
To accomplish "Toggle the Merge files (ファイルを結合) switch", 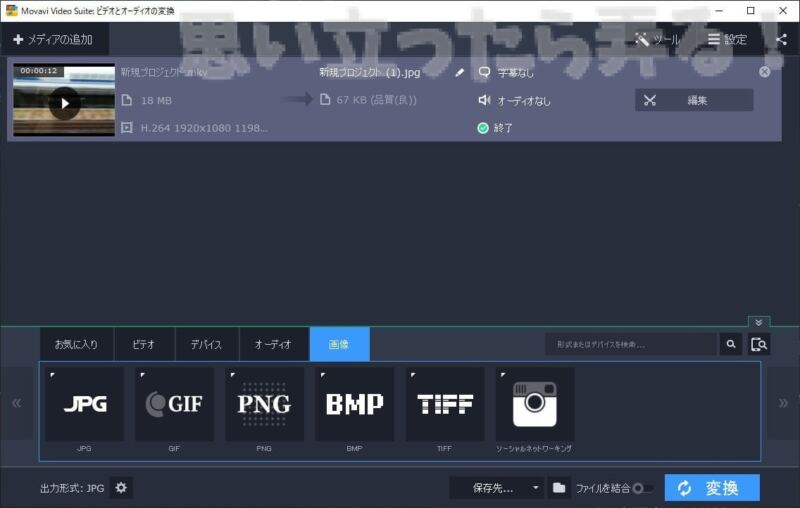I will tap(641, 488).
